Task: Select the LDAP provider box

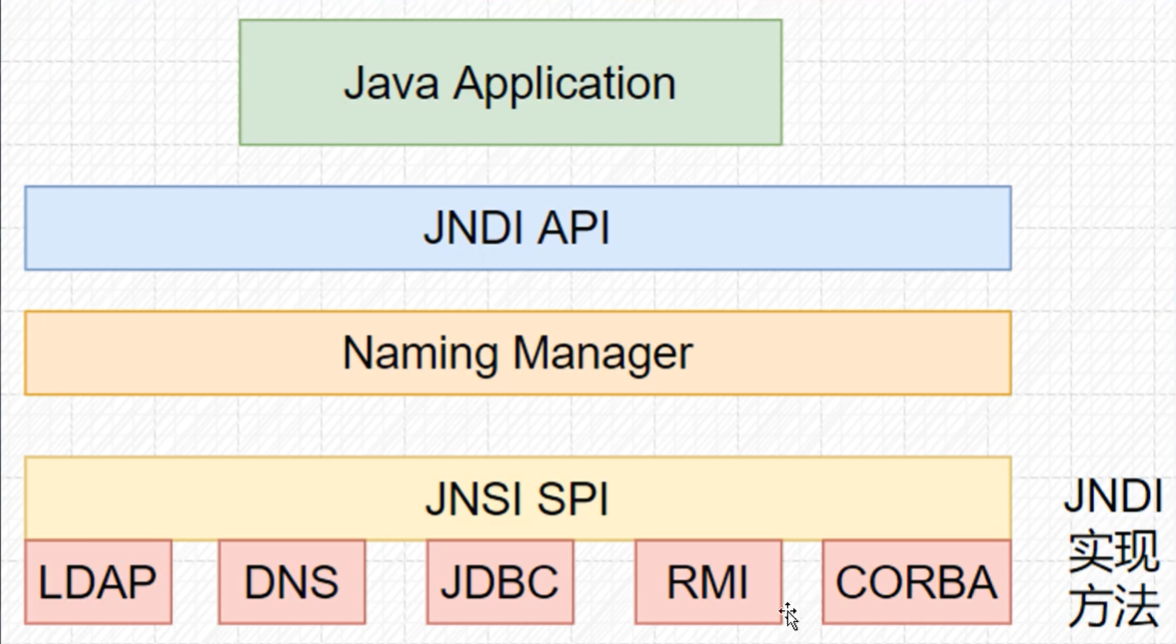Action: [98, 582]
